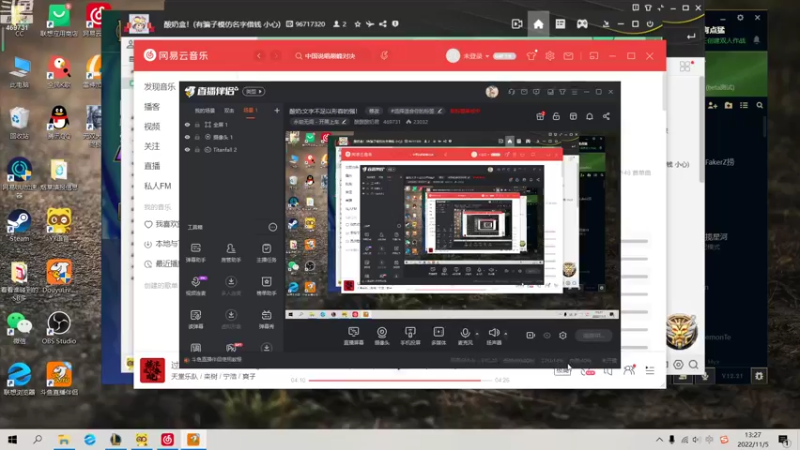Click the star favorite icon in the YY title
Viewport: 800px width, 450px height.
tap(358, 24)
